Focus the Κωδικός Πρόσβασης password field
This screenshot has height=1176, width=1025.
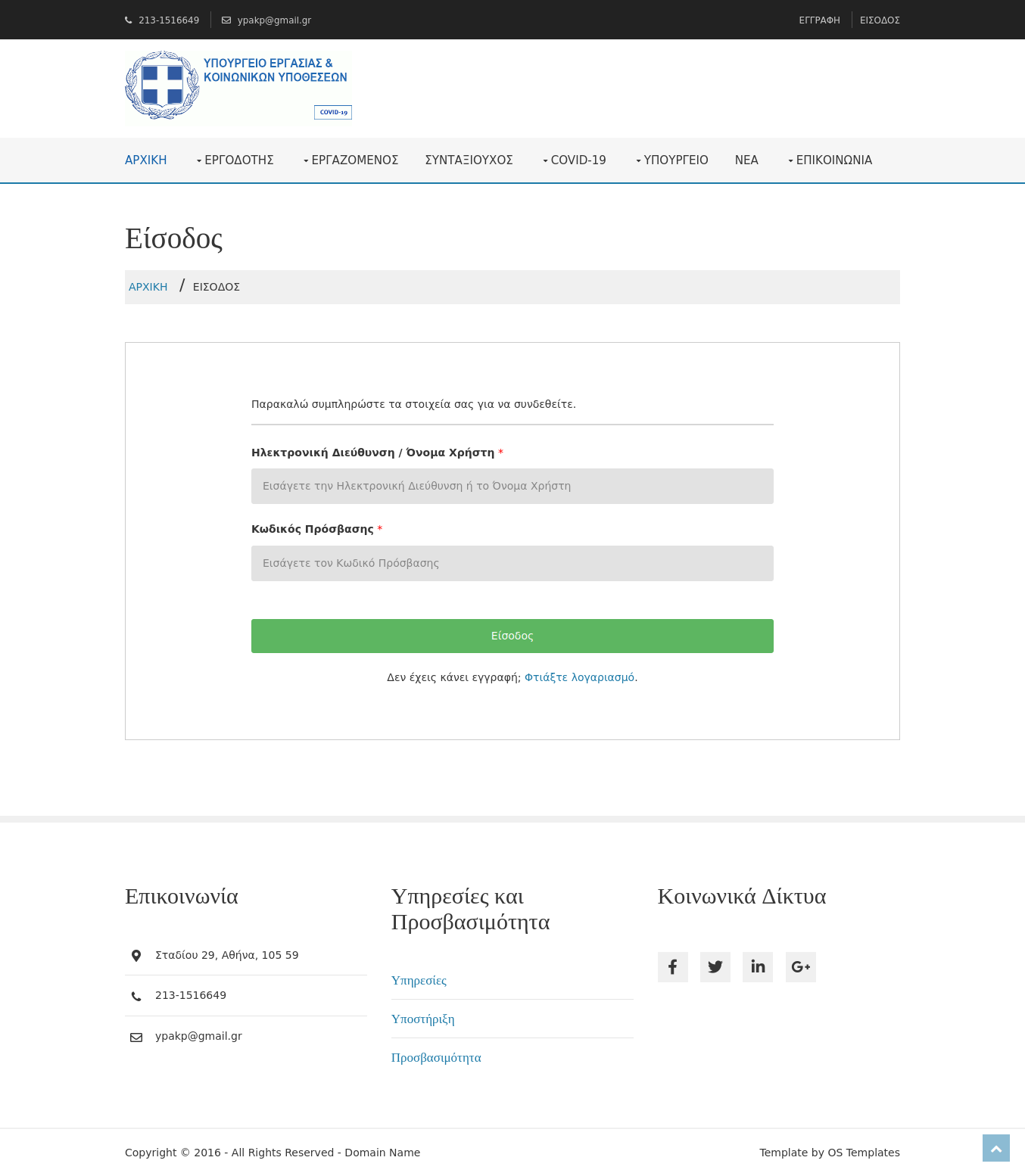[x=512, y=563]
